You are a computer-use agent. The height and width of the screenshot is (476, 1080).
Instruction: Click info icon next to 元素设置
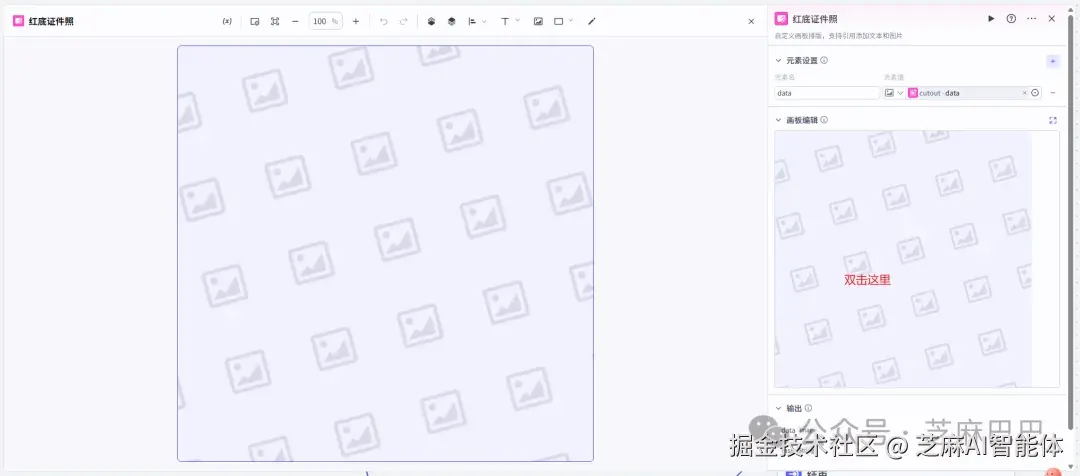point(824,60)
